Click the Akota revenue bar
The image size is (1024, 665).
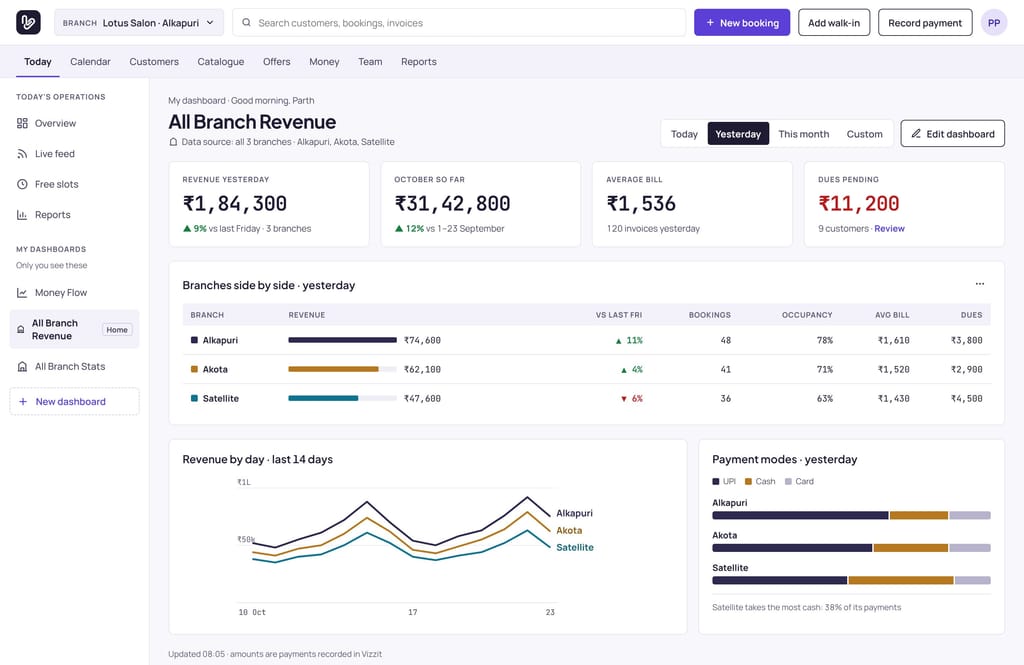[x=342, y=369]
